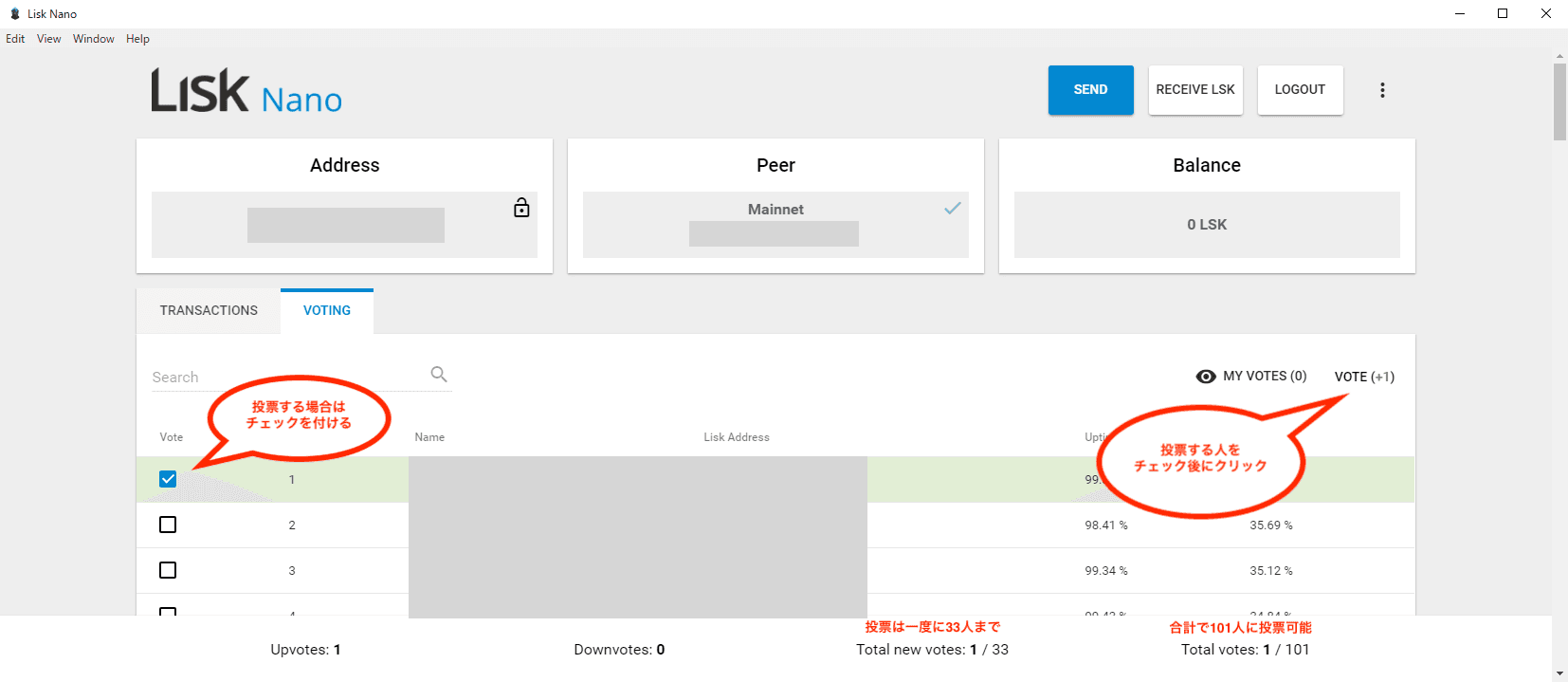Click the Lisk app icon in title bar
The image size is (1568, 682).
click(x=14, y=13)
